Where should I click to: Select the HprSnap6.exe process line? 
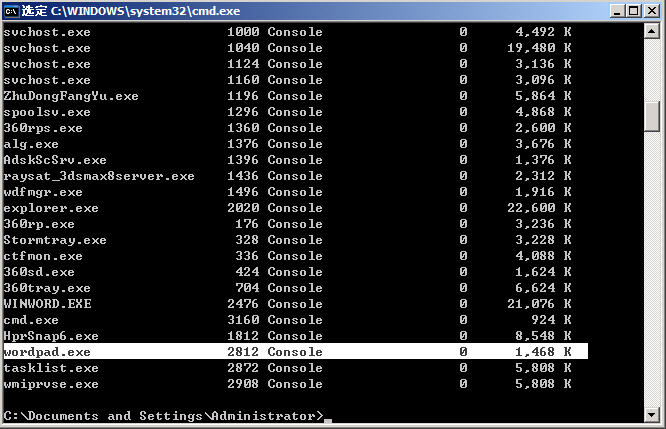[51, 336]
